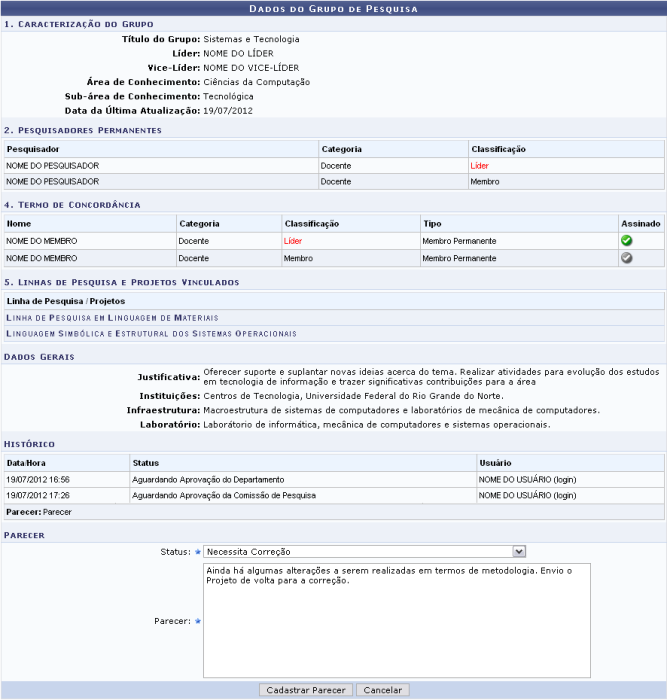Click the Pesquisador column header
The height and width of the screenshot is (700, 667).
point(35,149)
